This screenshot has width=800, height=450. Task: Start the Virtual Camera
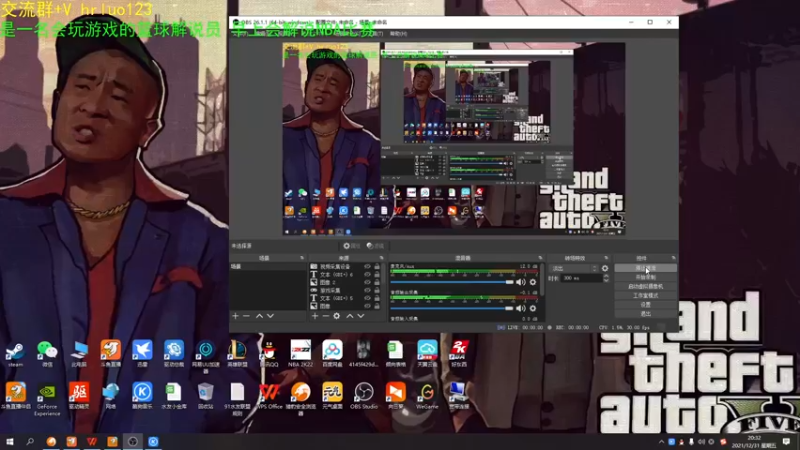coord(645,286)
